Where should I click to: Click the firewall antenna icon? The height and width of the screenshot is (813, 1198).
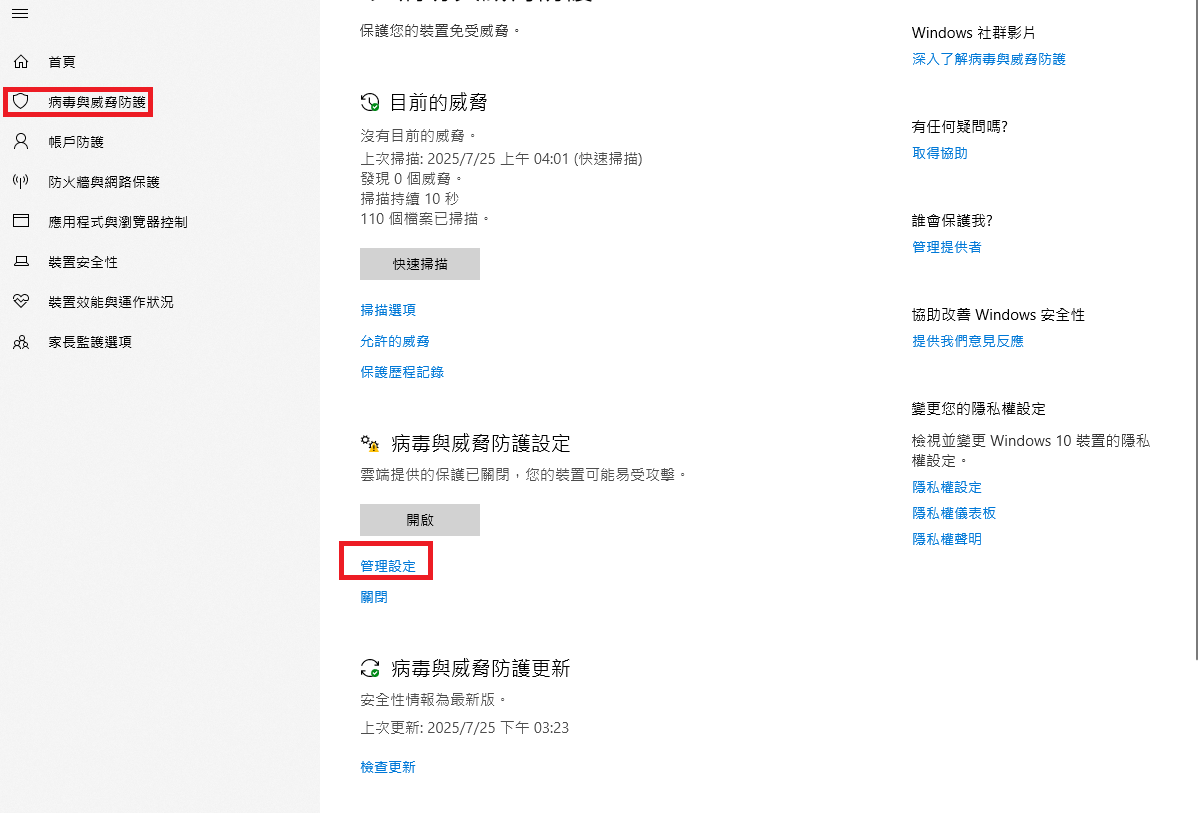pos(21,181)
